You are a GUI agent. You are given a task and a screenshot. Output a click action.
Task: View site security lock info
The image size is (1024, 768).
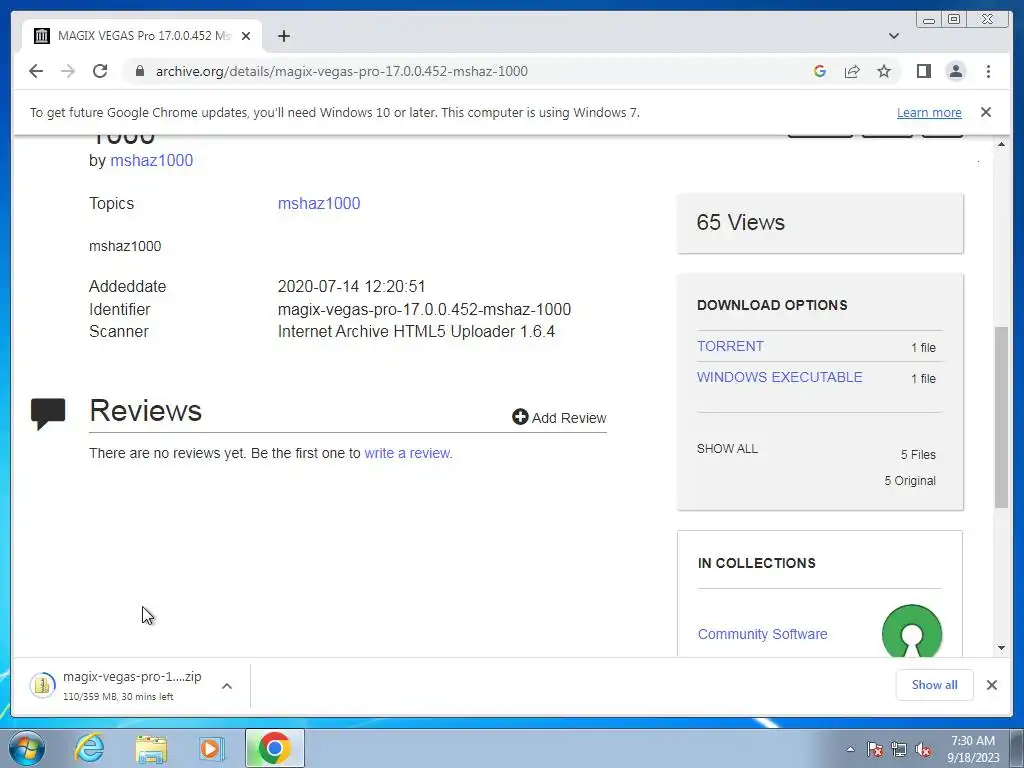coord(140,71)
